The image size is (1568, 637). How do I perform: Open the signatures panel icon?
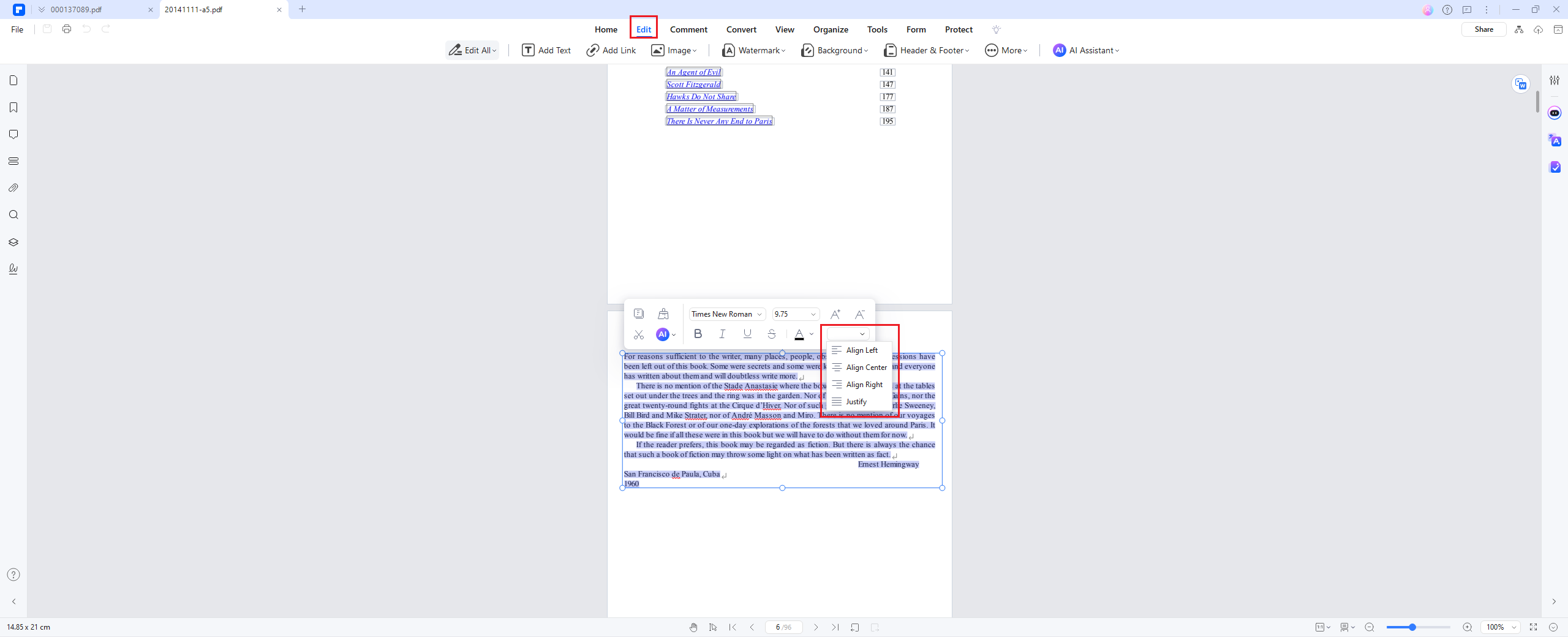(13, 269)
